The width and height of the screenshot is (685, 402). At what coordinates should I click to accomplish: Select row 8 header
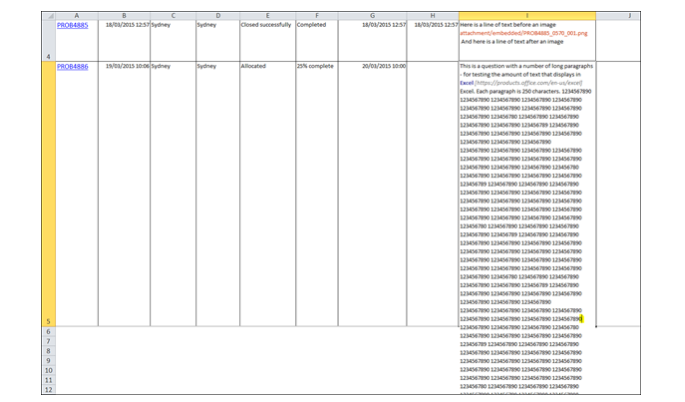click(x=49, y=351)
